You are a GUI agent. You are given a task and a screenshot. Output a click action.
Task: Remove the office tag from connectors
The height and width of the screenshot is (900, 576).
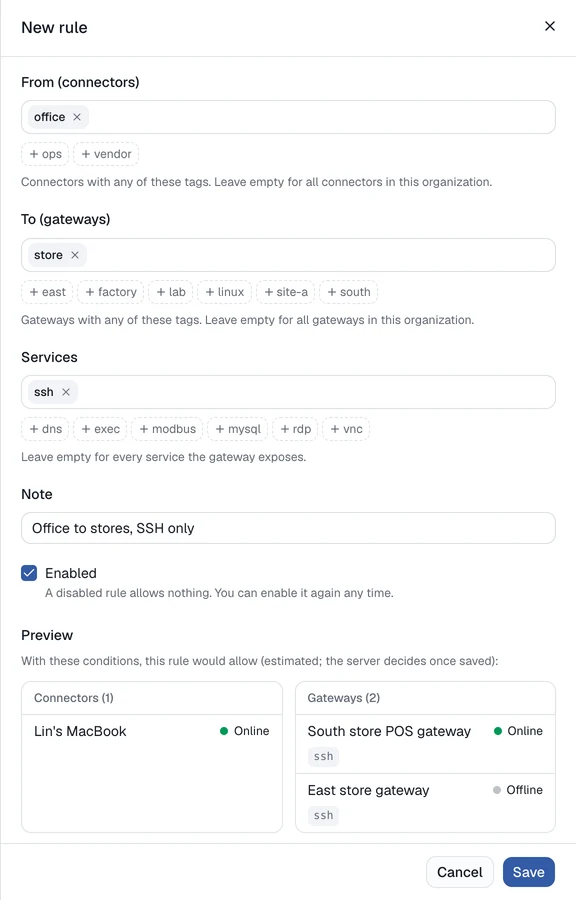[77, 117]
